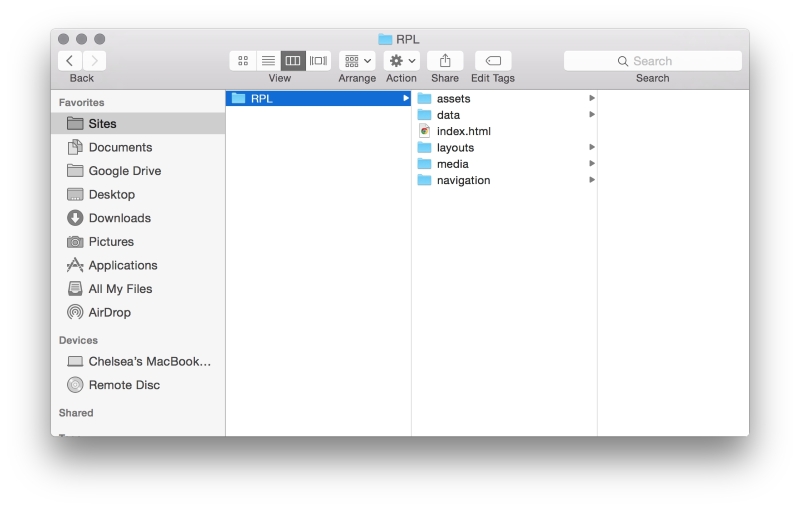
Task: Select Sites in the sidebar
Action: [138, 123]
